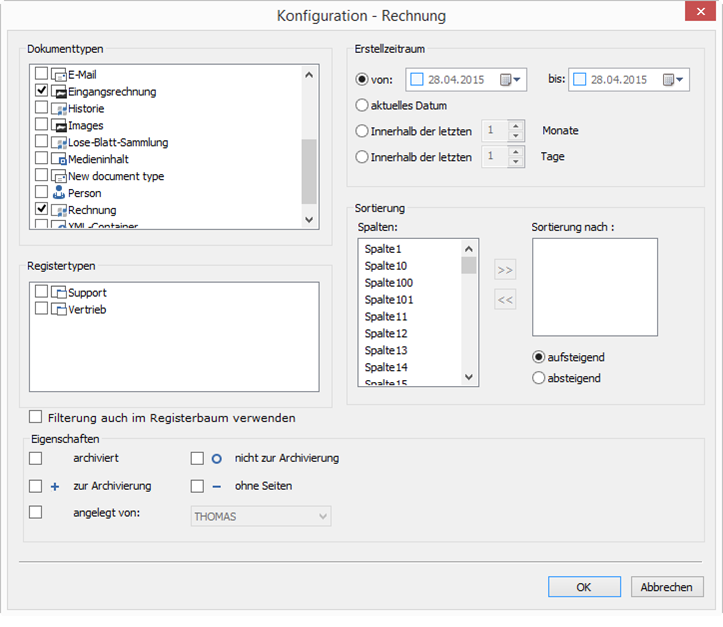Select the aktuelles Datum radio button
Screen dimensions: 723x627
(363, 105)
